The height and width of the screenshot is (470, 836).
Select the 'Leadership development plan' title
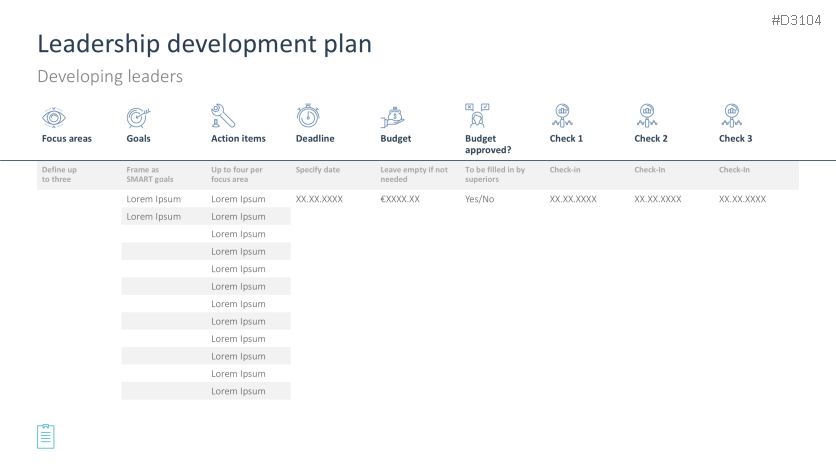tap(204, 44)
